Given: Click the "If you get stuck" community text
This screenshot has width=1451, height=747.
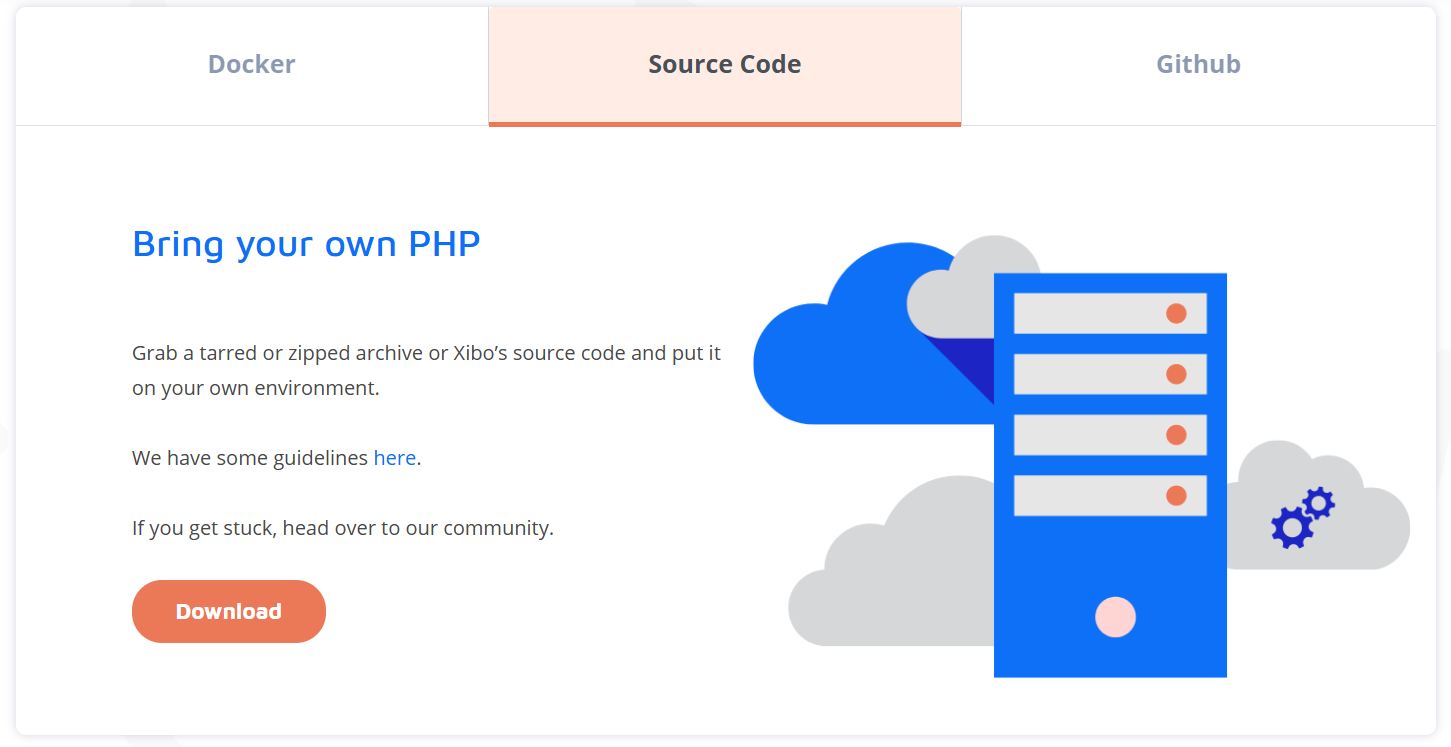Looking at the screenshot, I should click(x=342, y=528).
